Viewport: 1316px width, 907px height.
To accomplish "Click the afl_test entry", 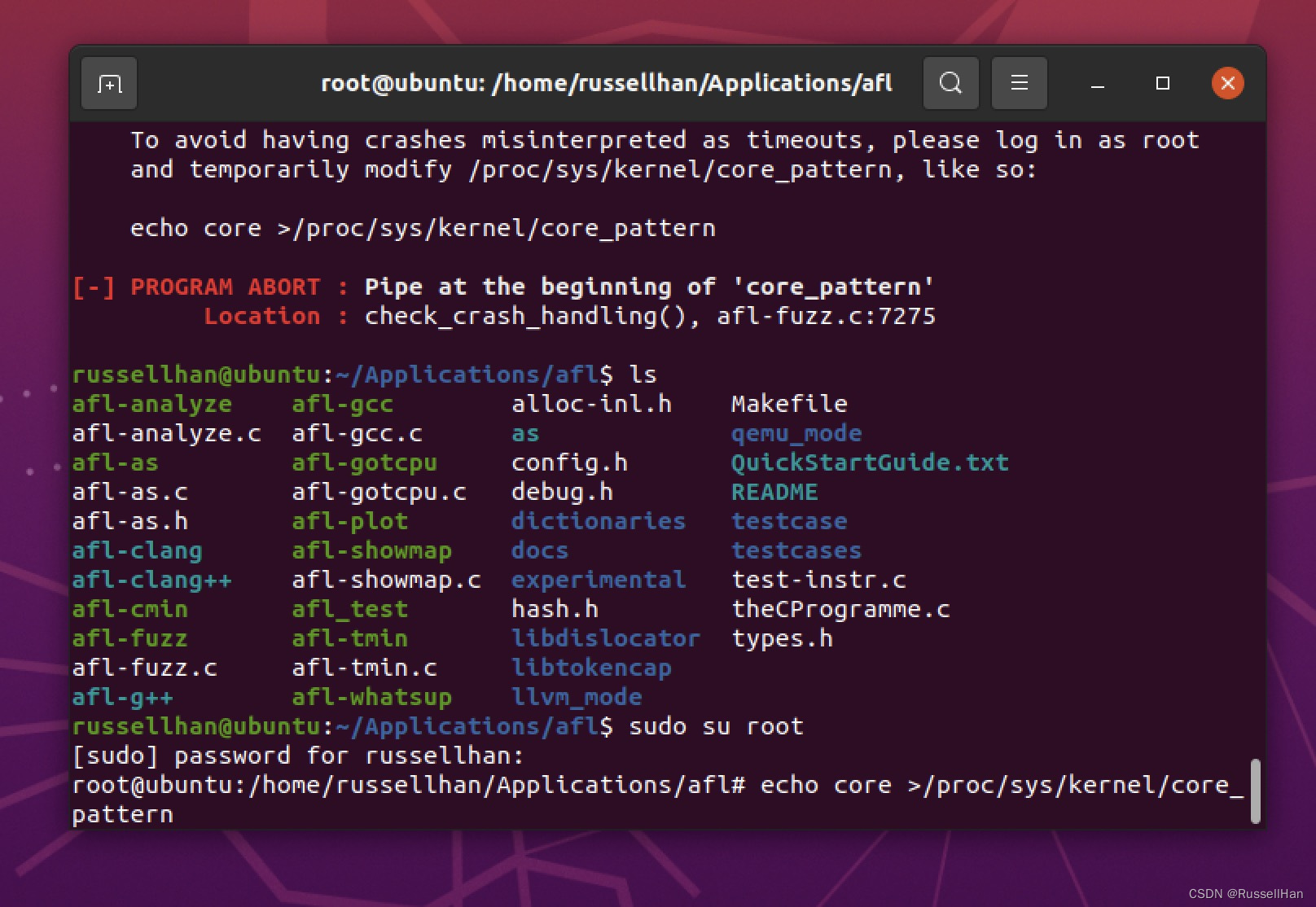I will pyautogui.click(x=350, y=609).
